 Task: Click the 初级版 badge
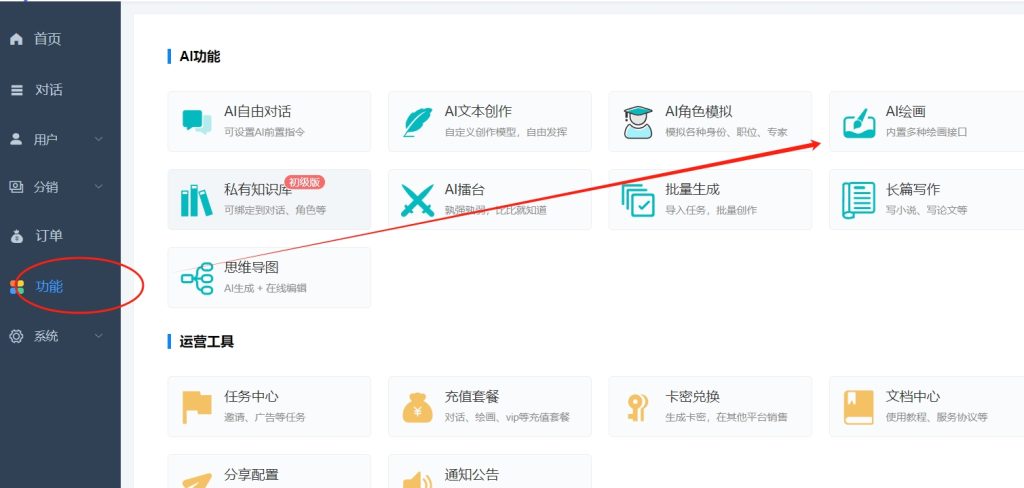[x=304, y=182]
